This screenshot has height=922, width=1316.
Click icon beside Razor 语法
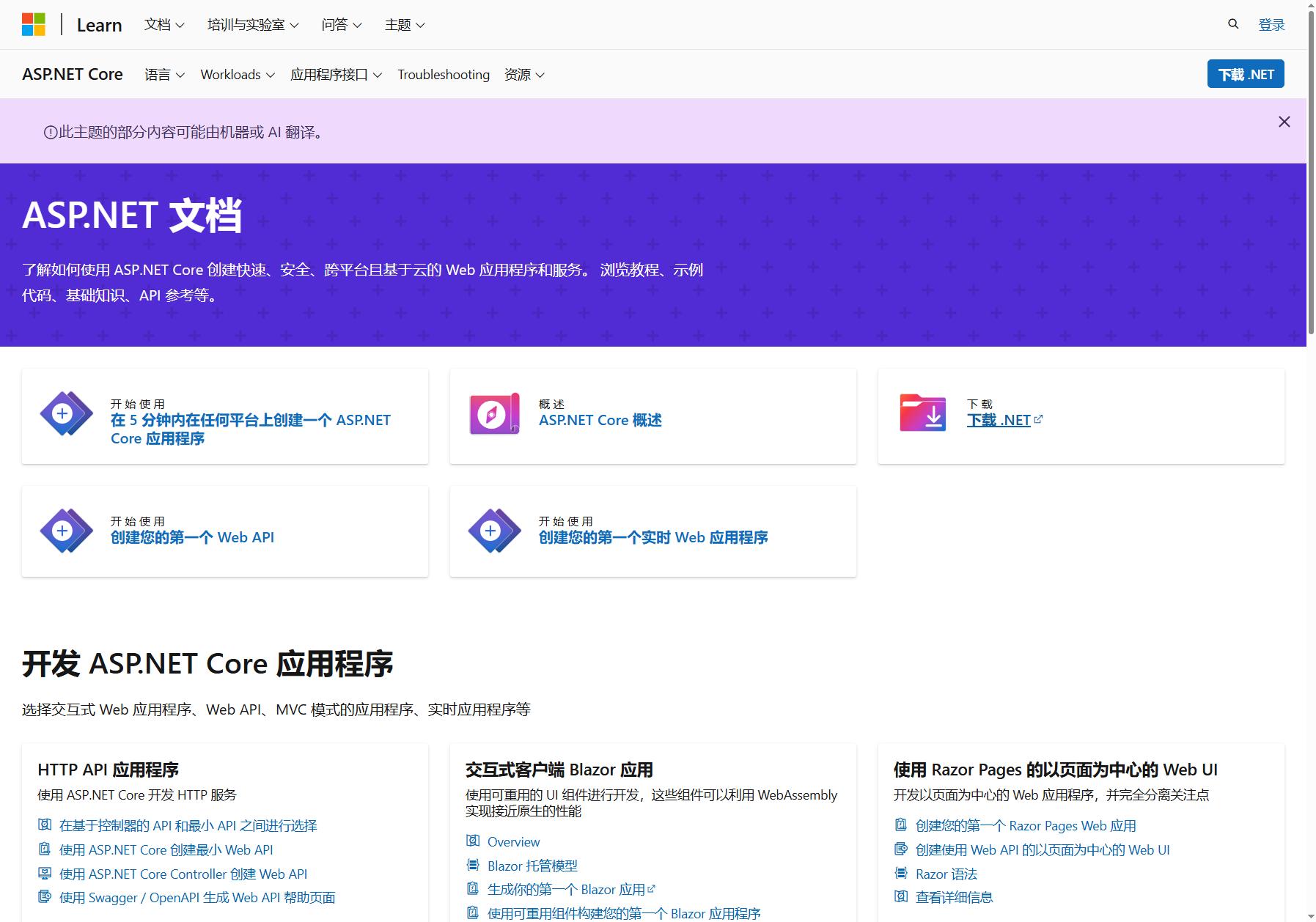901,873
